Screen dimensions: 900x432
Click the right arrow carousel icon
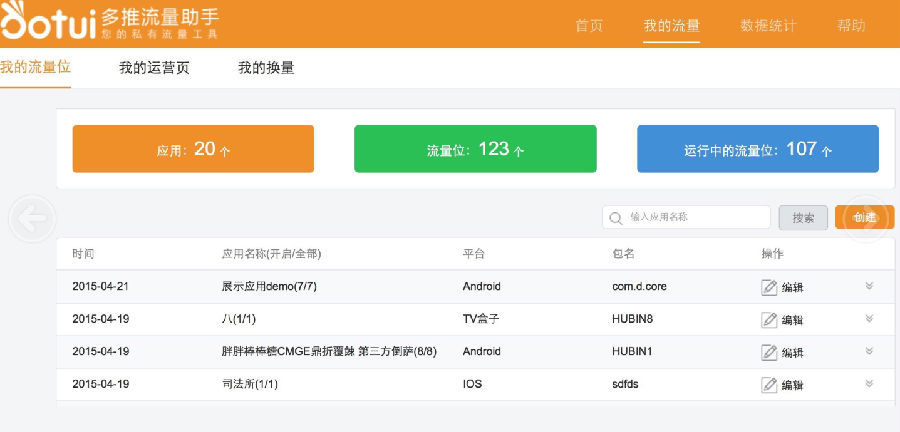(866, 218)
